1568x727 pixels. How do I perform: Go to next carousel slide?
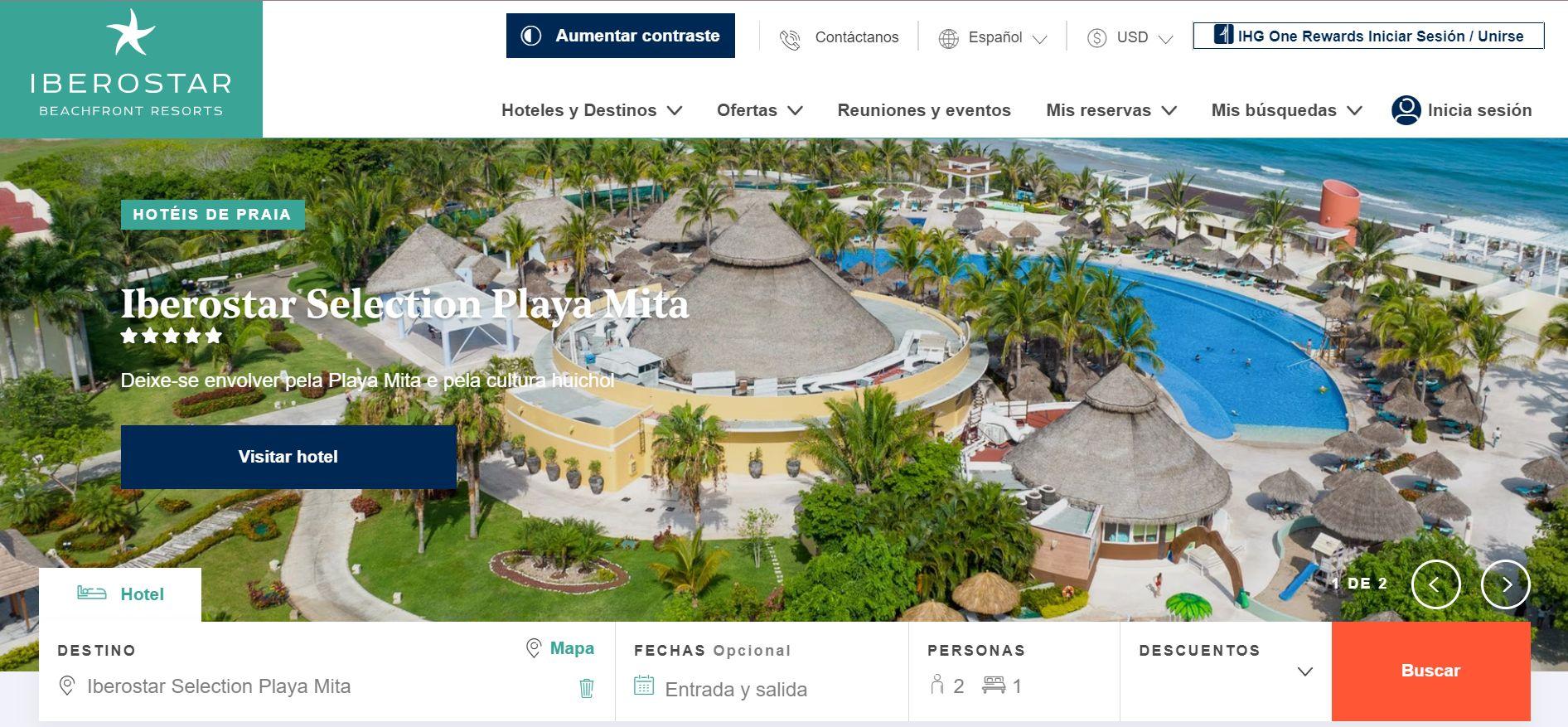(x=1506, y=584)
